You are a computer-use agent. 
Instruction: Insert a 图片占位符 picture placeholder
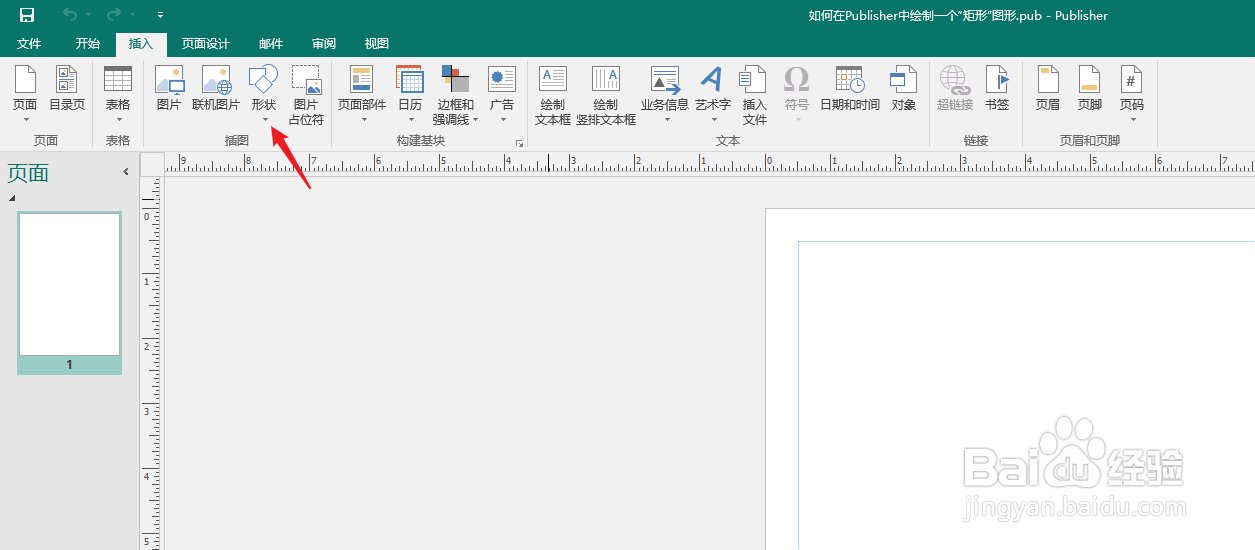[x=306, y=95]
